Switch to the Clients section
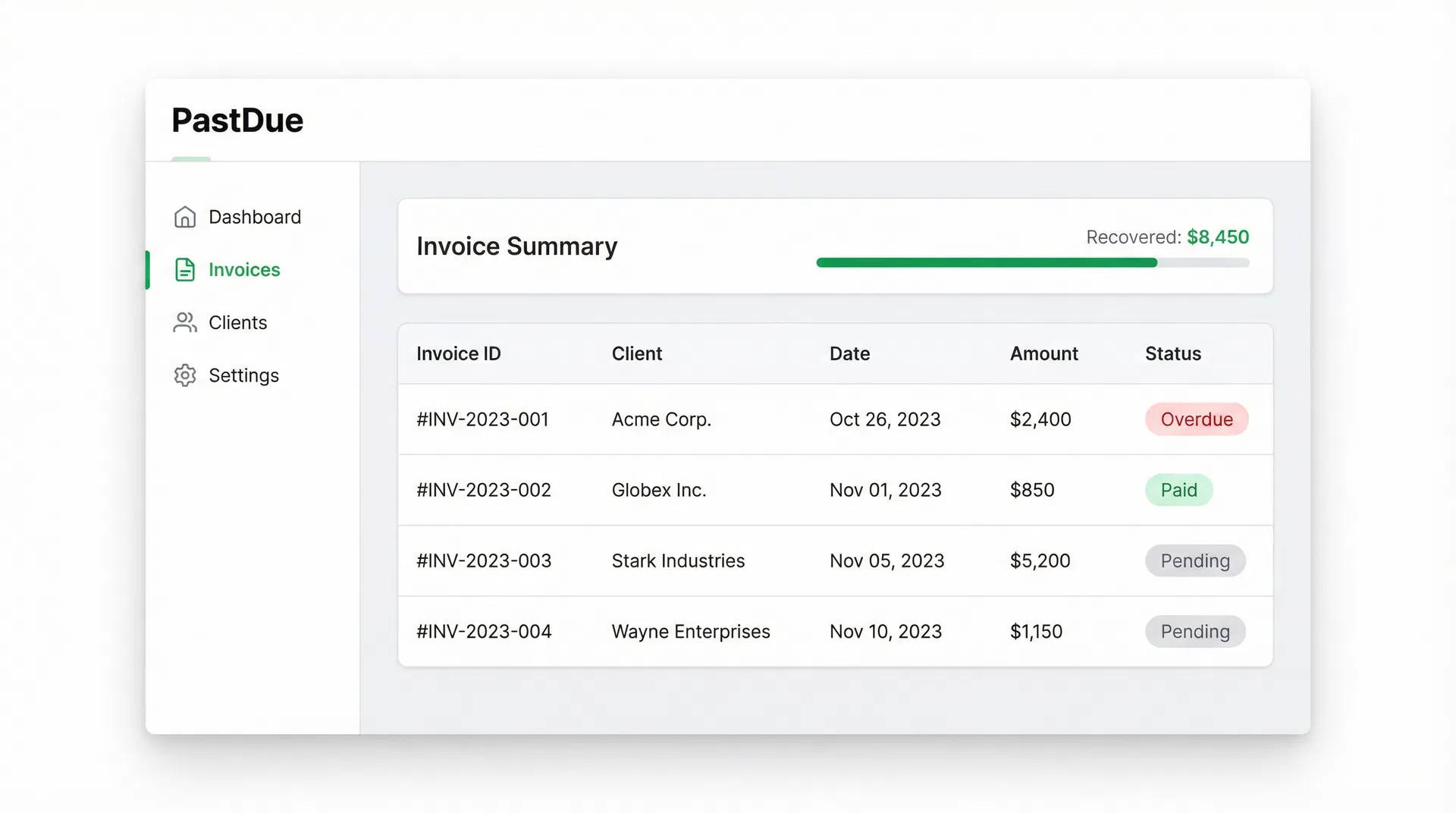The image size is (1456, 813). pyautogui.click(x=237, y=322)
